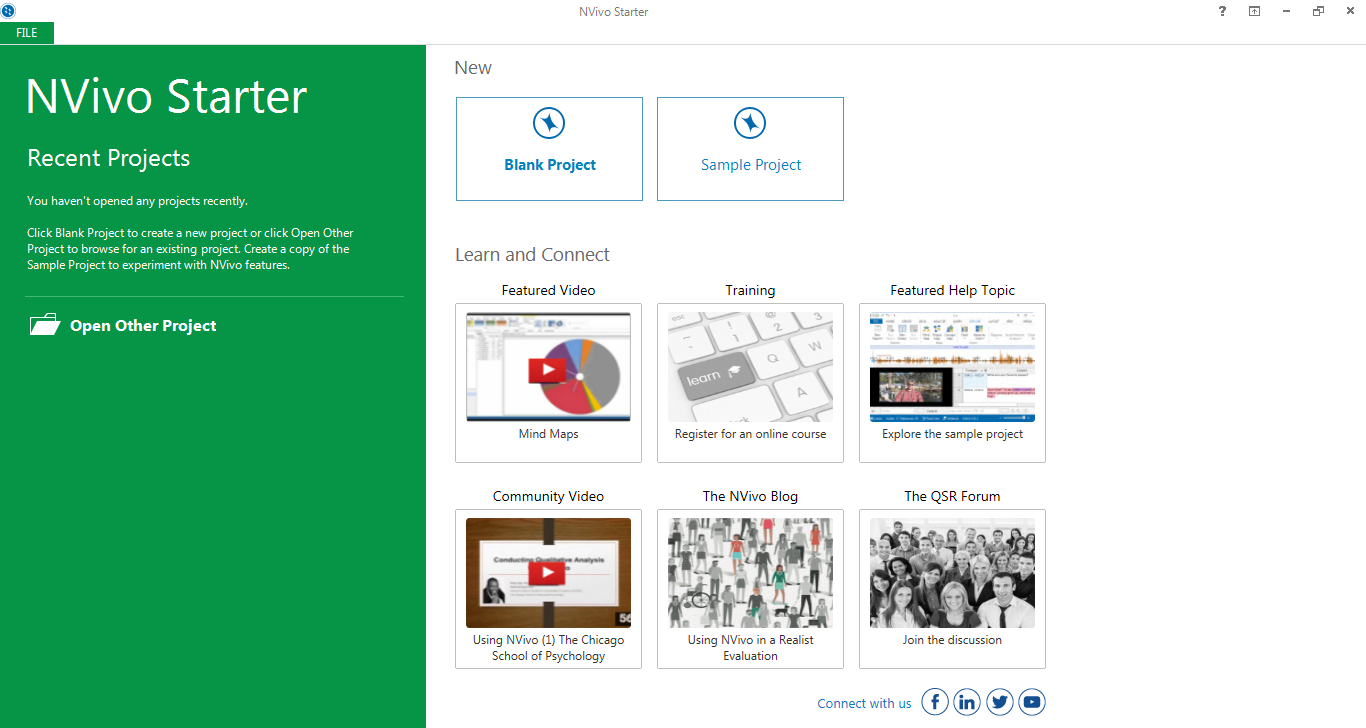Click the Featured Help Topic heading
1366x728 pixels.
pyautogui.click(x=952, y=290)
